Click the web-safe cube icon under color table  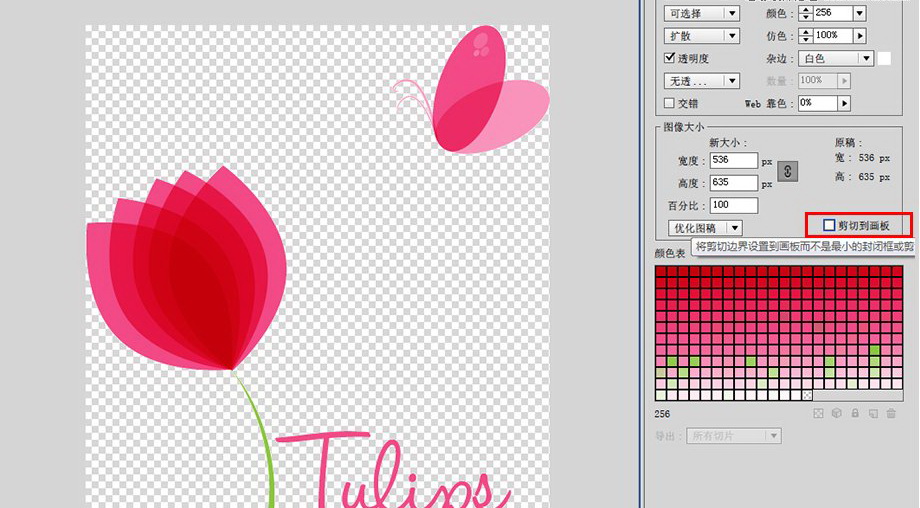[x=837, y=413]
